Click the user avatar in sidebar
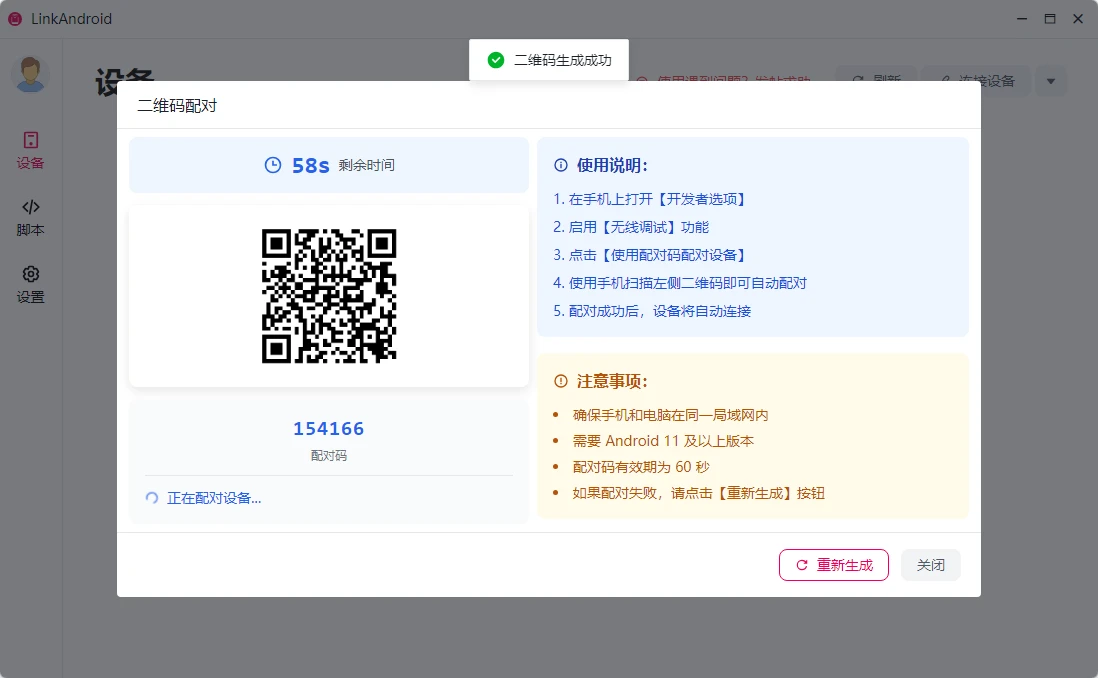Viewport: 1098px width, 678px height. pos(30,74)
